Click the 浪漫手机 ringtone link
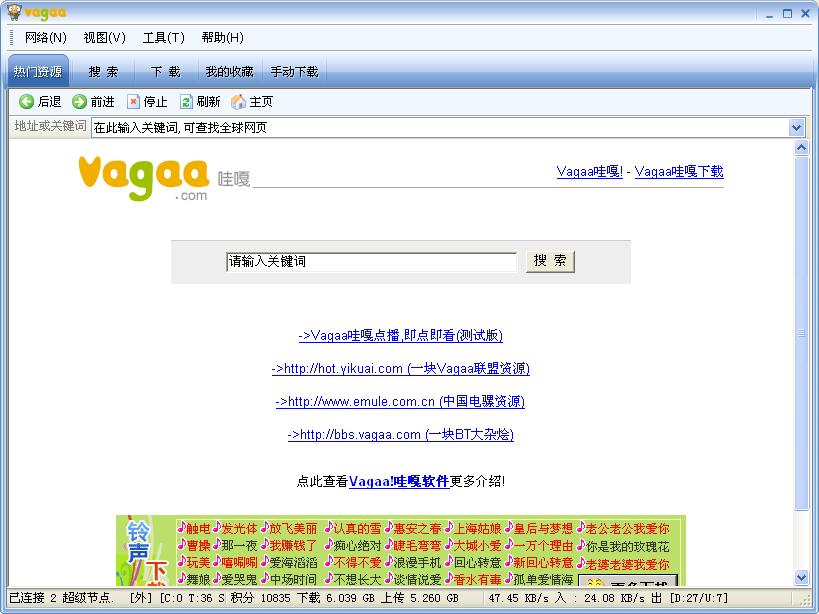The image size is (819, 614). [x=417, y=562]
